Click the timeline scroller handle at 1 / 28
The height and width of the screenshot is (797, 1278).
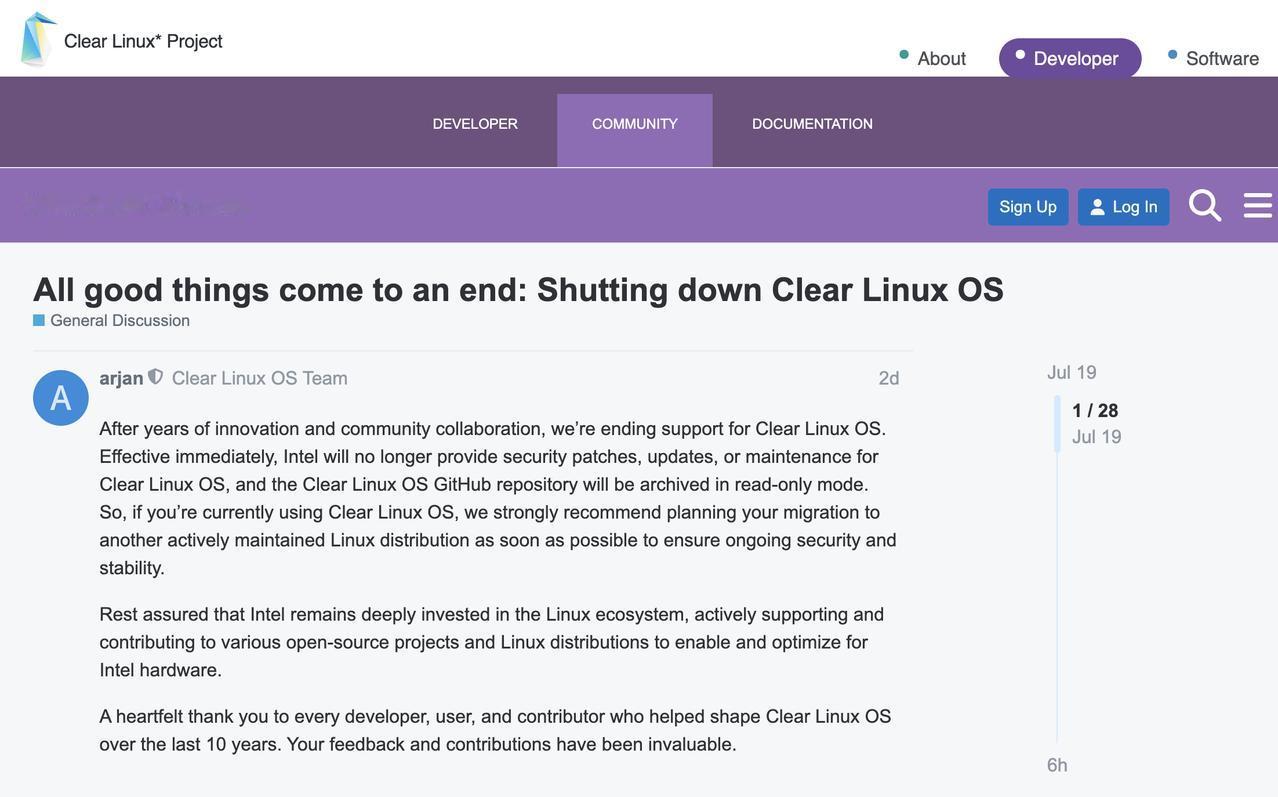pyautogui.click(x=1057, y=424)
